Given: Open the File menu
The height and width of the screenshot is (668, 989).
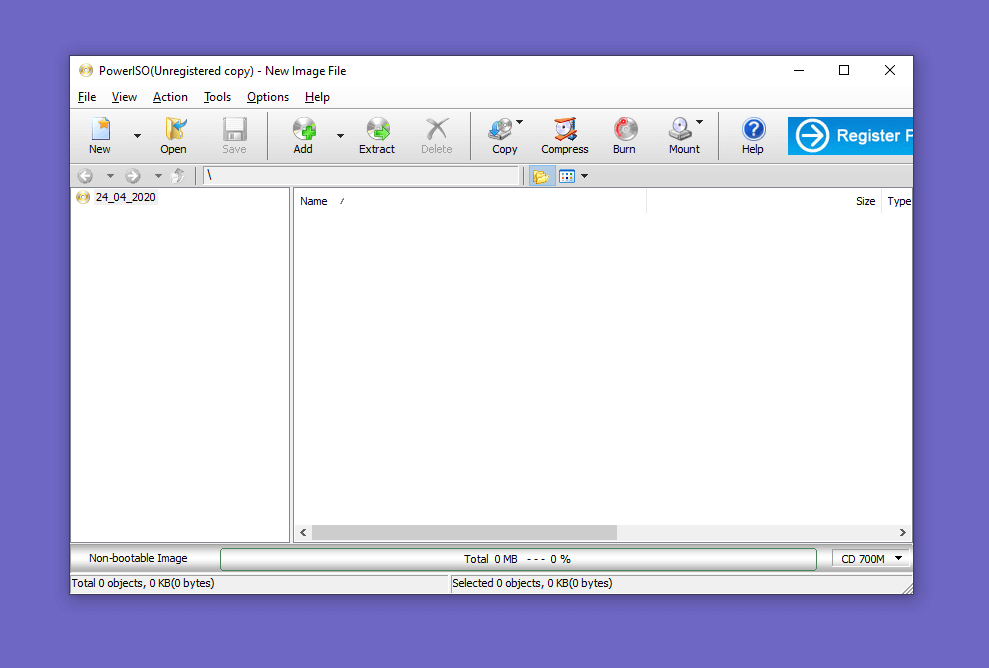Looking at the screenshot, I should [x=87, y=97].
